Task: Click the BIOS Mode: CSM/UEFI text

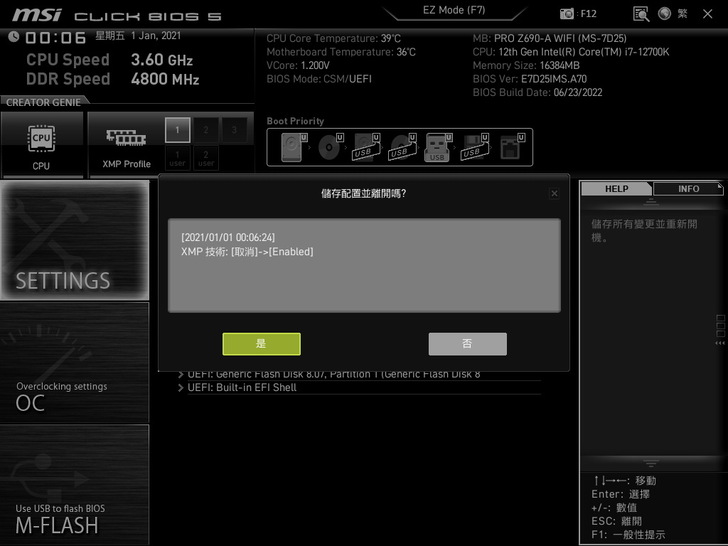Action: click(x=319, y=79)
